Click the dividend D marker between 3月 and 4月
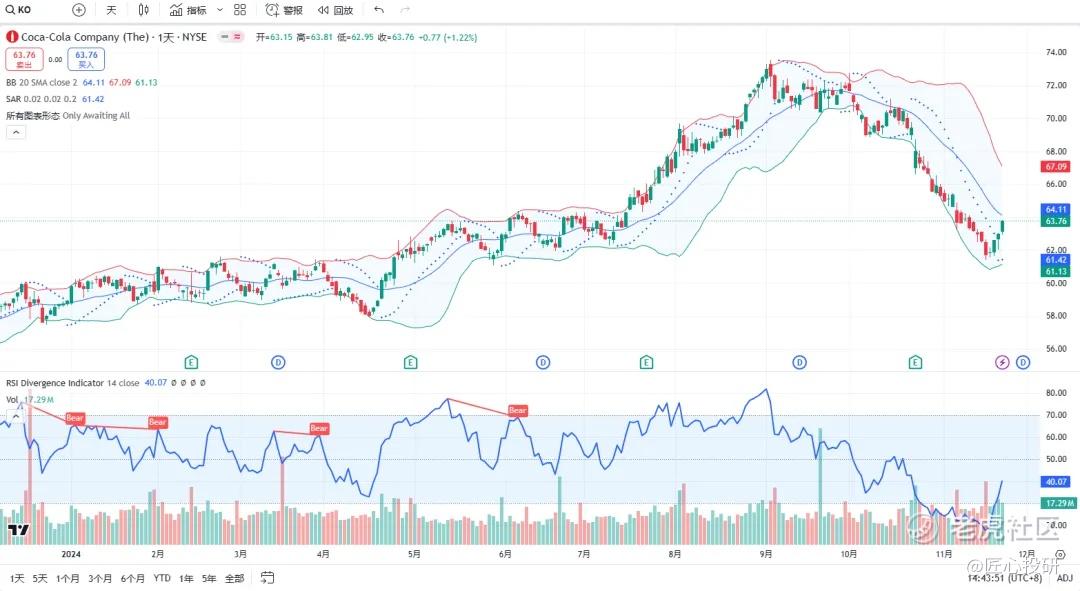 [x=278, y=362]
